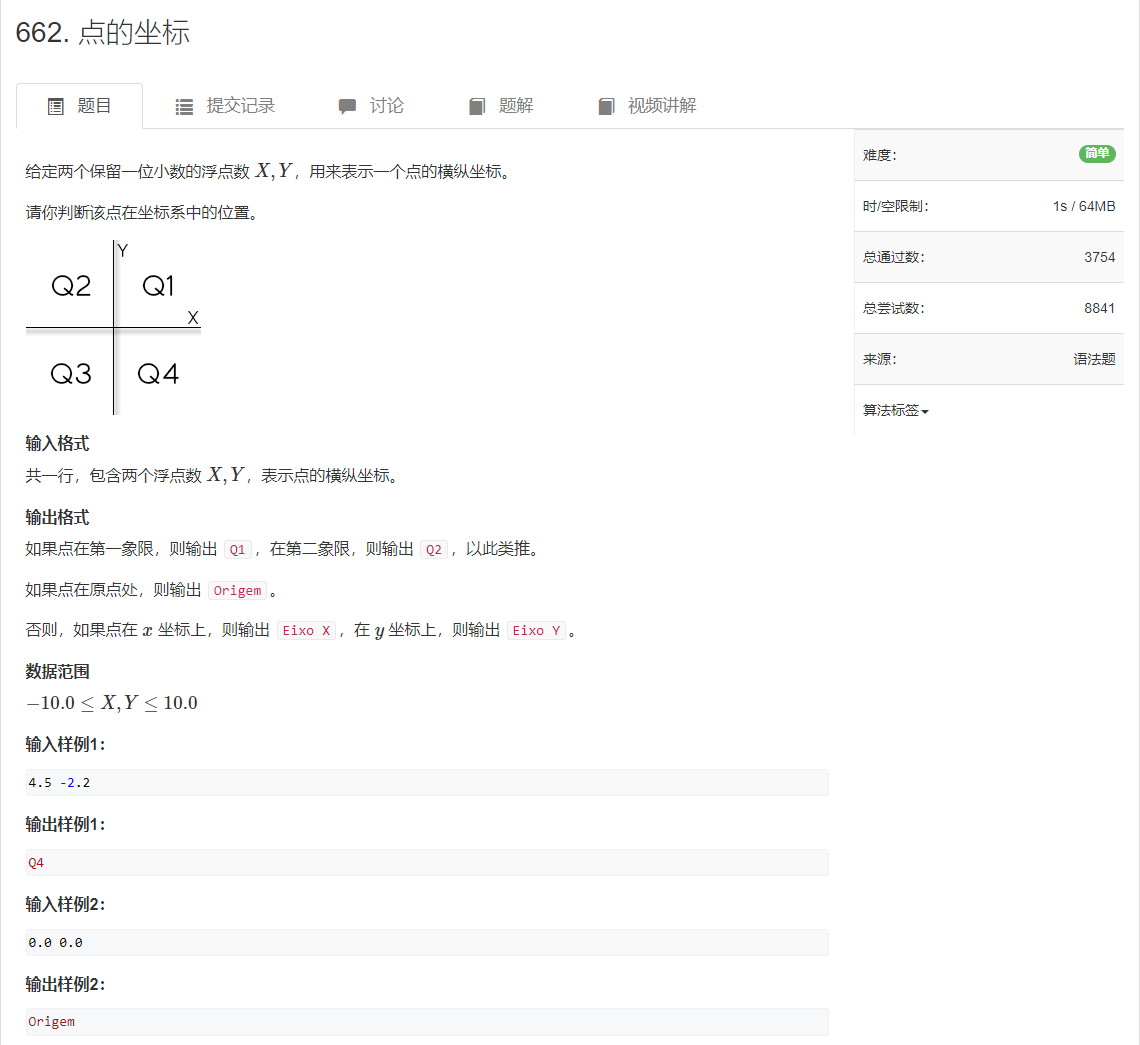Click the range formula −10.0 ≤ X,Y ≤ 10.0

point(112,703)
